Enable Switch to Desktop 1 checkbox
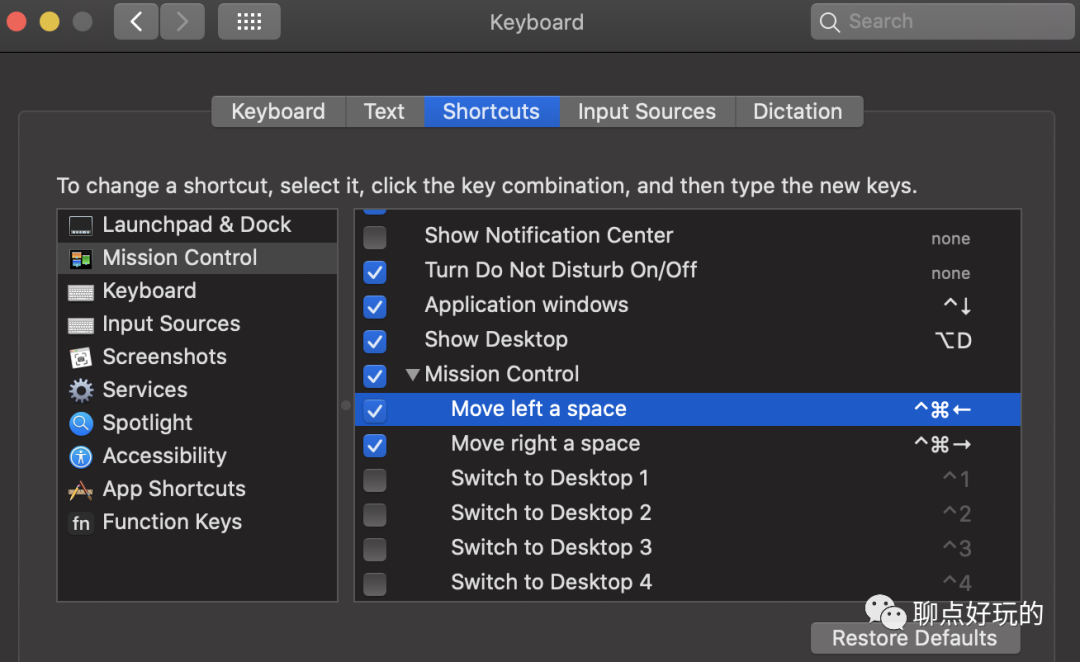This screenshot has height=662, width=1080. pos(375,479)
